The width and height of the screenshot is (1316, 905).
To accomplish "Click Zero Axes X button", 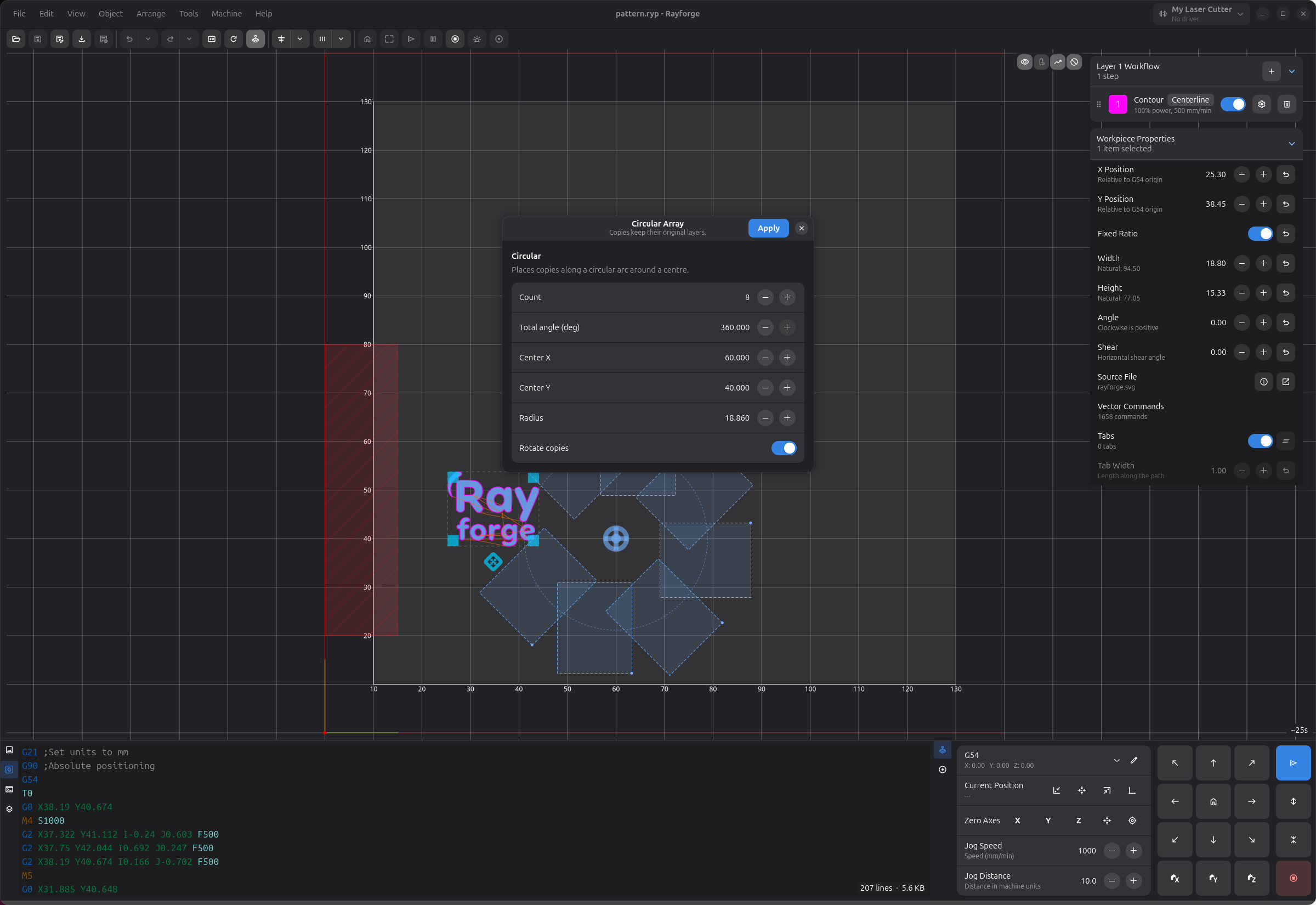I will coord(1017,821).
